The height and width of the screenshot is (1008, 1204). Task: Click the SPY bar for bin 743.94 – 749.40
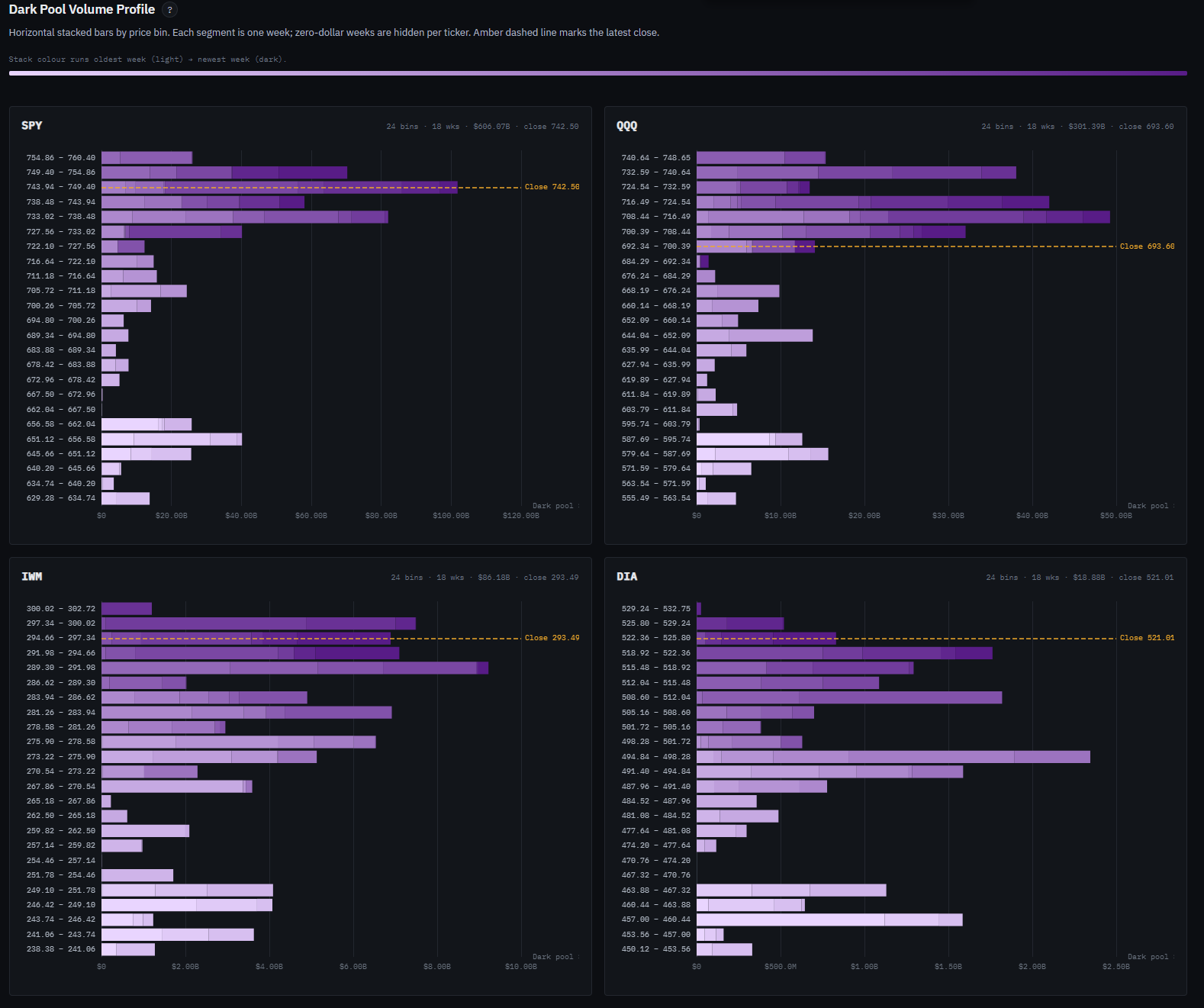279,187
